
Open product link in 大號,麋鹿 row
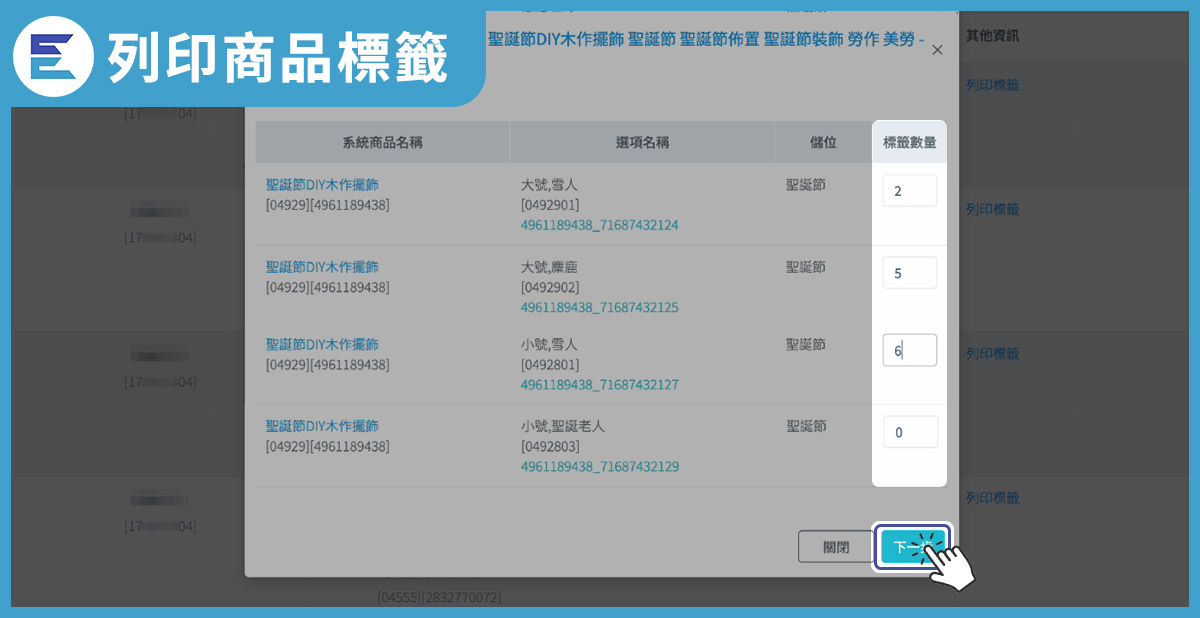tap(322, 267)
